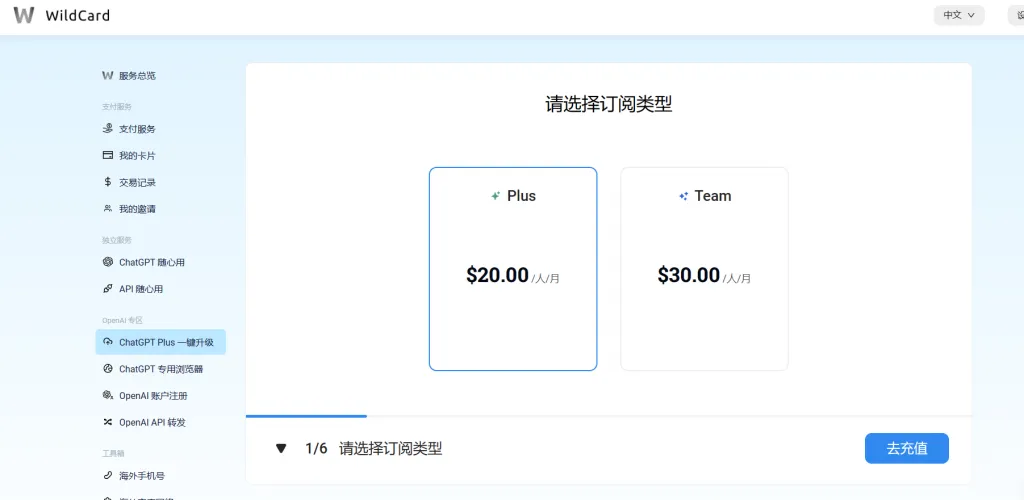Open ChatGPT 专用浏览器 sidebar entry
The height and width of the screenshot is (500, 1024).
[x=160, y=369]
